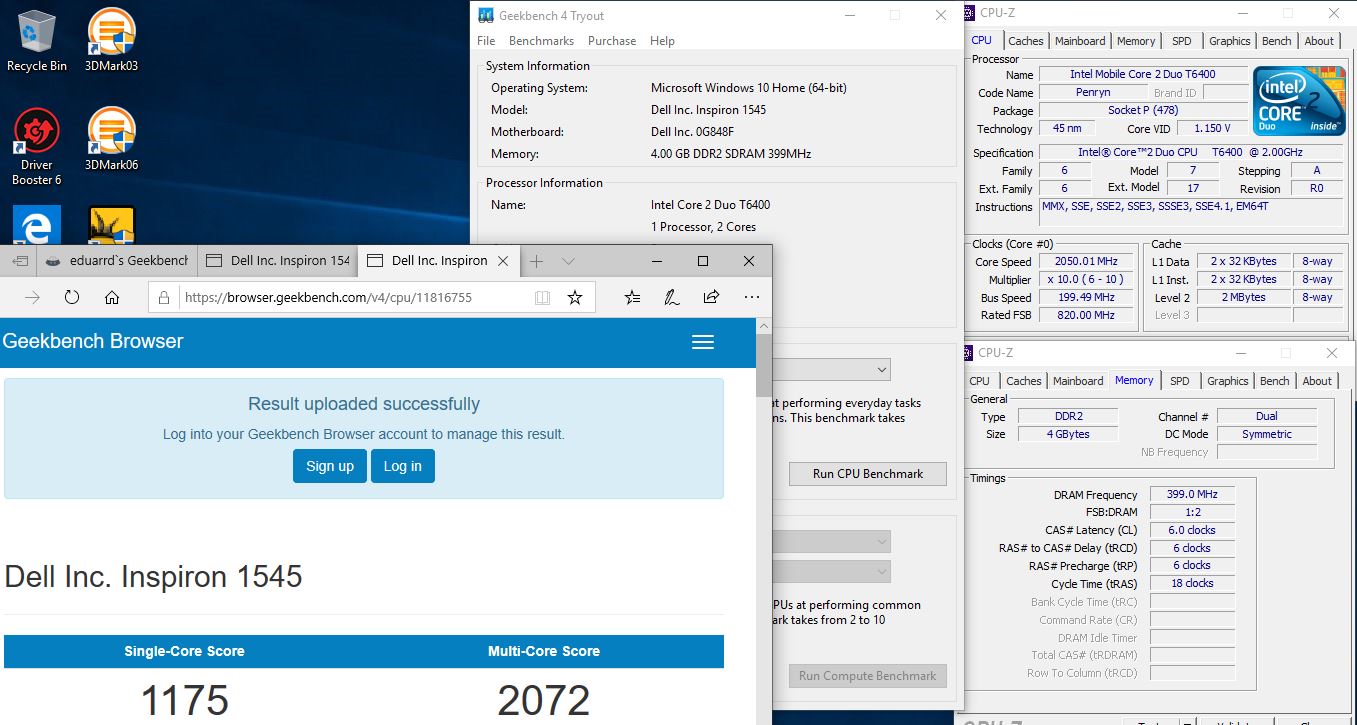Refresh the Geekbench Browser page
The image size is (1357, 725).
coord(72,297)
